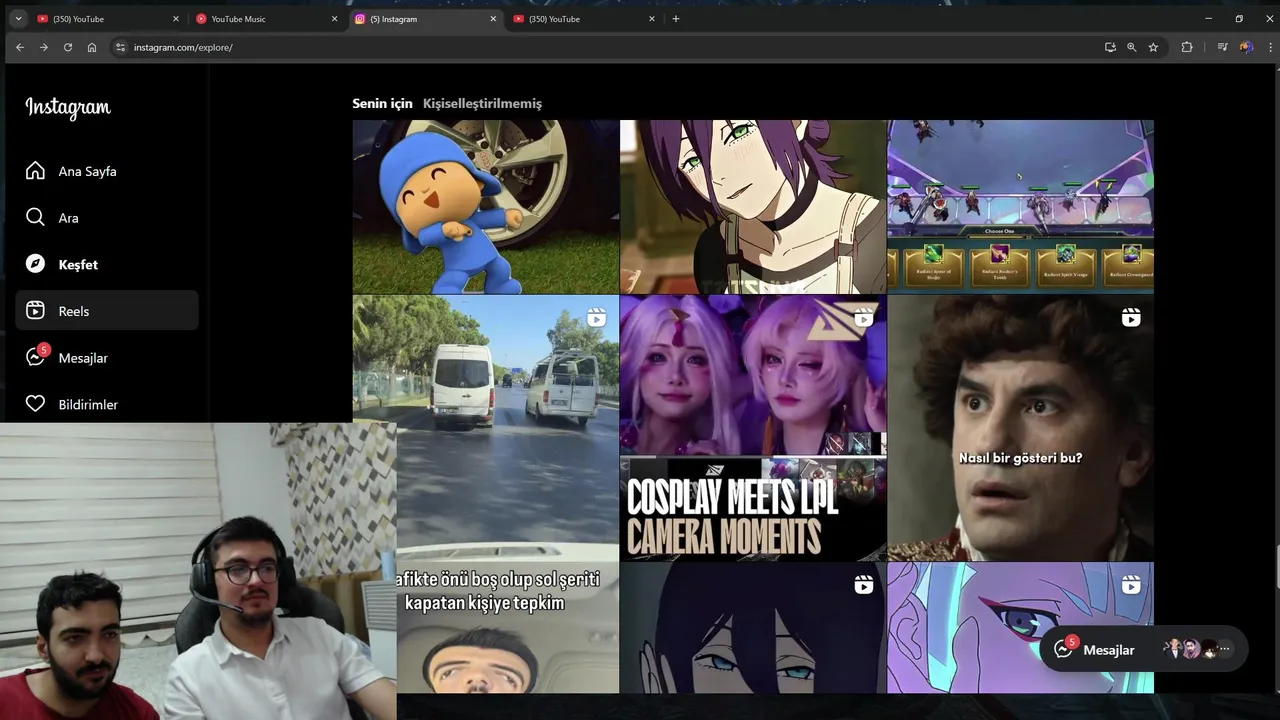The width and height of the screenshot is (1280, 720).
Task: Click reel icon on minibus video
Action: tap(597, 318)
